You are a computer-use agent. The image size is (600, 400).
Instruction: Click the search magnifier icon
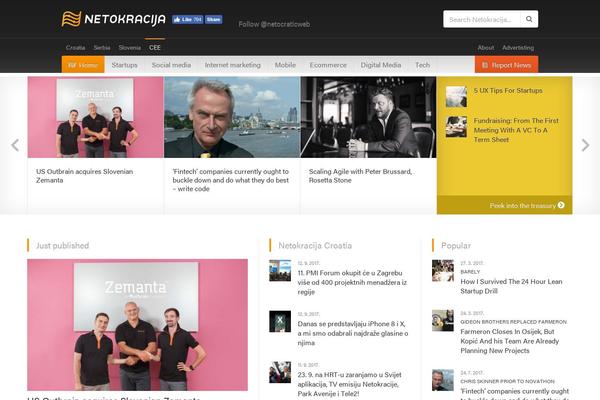tap(529, 19)
